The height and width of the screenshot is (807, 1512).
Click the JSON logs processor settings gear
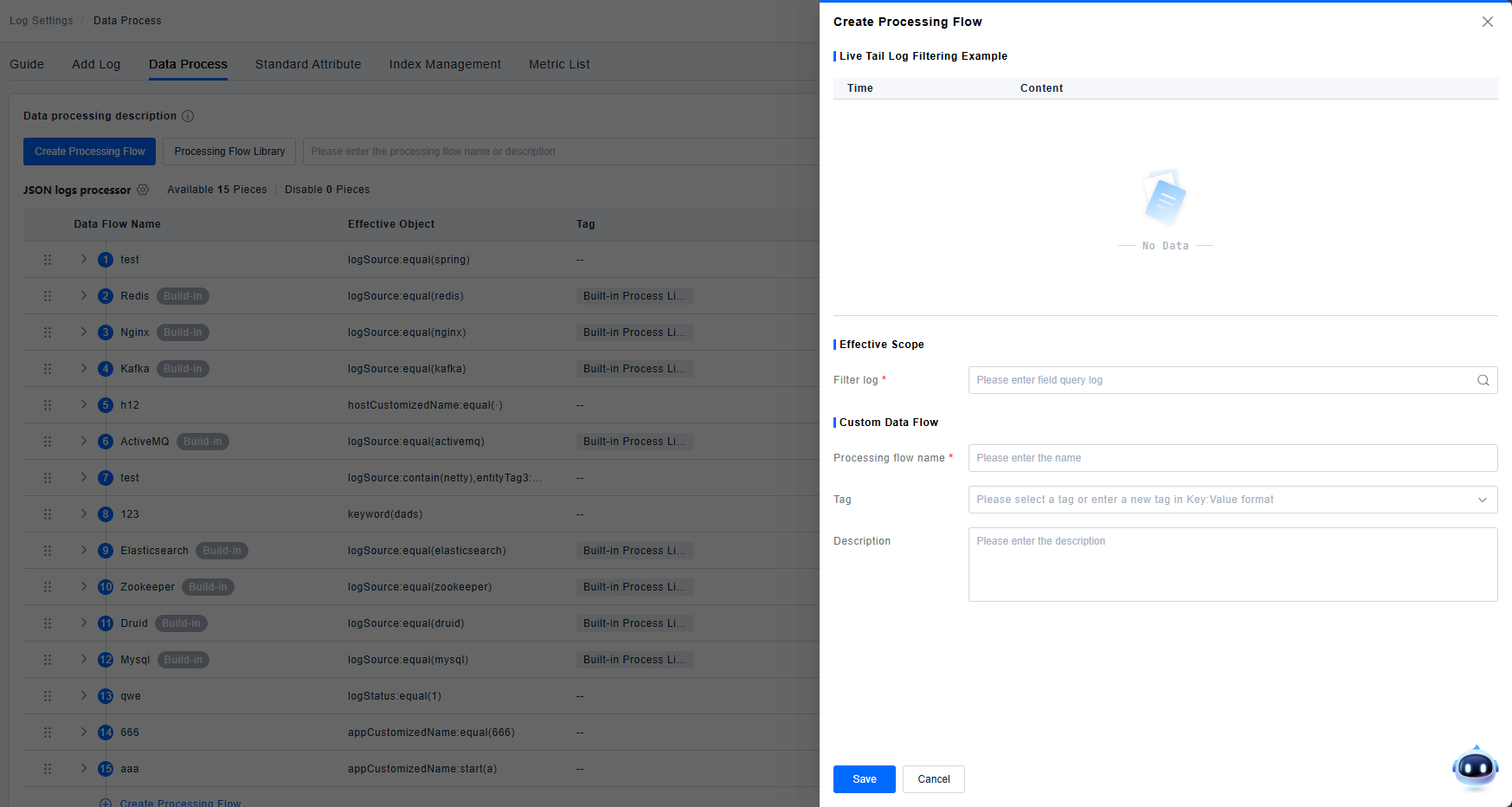[x=143, y=190]
